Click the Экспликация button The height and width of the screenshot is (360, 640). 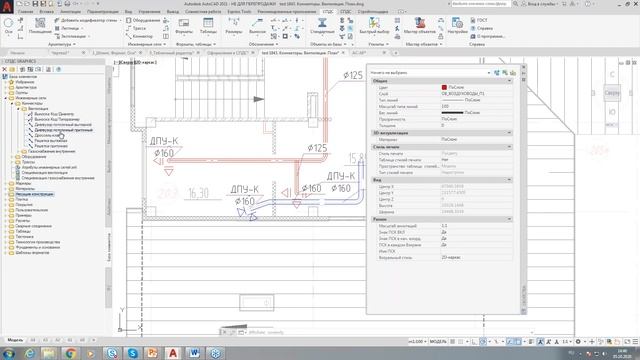pyautogui.click(x=72, y=36)
